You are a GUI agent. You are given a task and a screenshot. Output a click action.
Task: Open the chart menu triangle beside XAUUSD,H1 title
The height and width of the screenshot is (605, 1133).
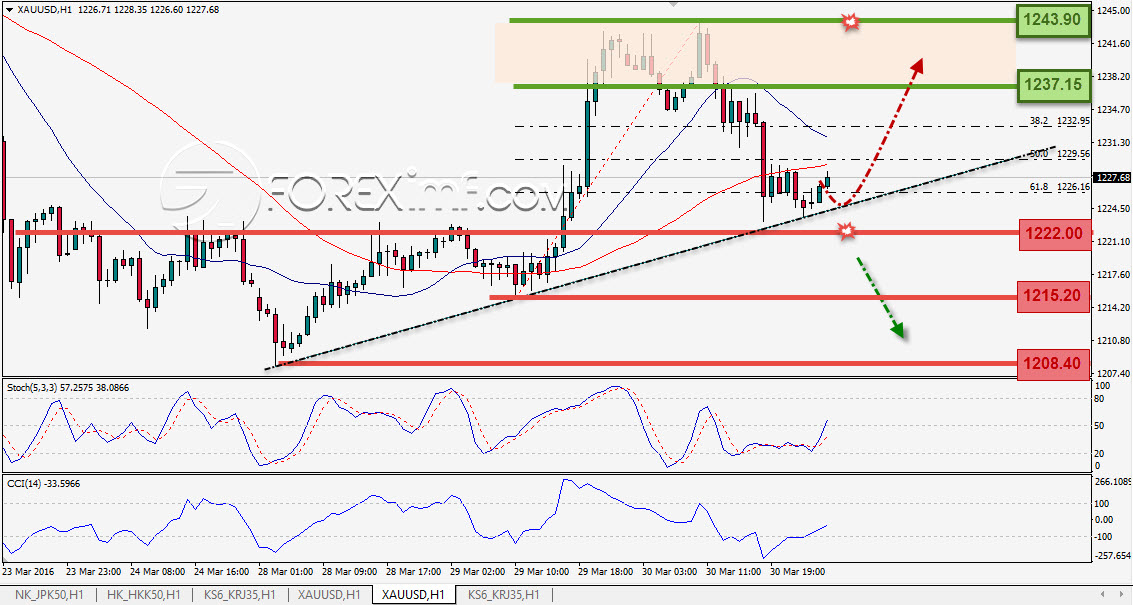point(9,10)
